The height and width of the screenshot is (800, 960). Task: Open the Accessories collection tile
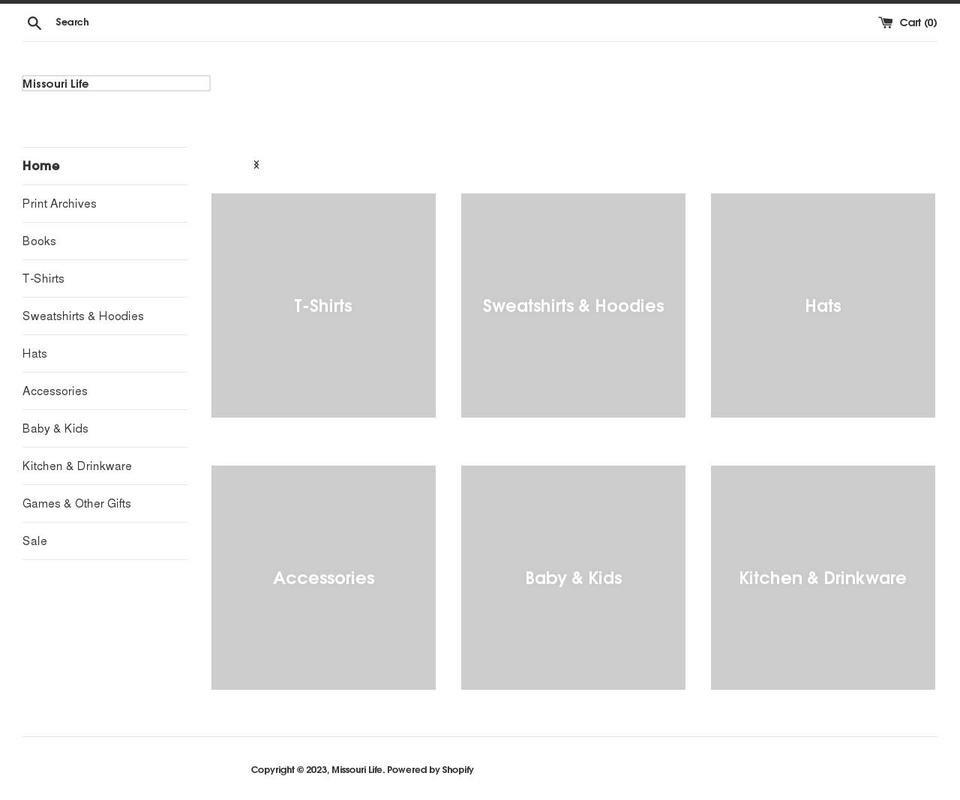[323, 578]
